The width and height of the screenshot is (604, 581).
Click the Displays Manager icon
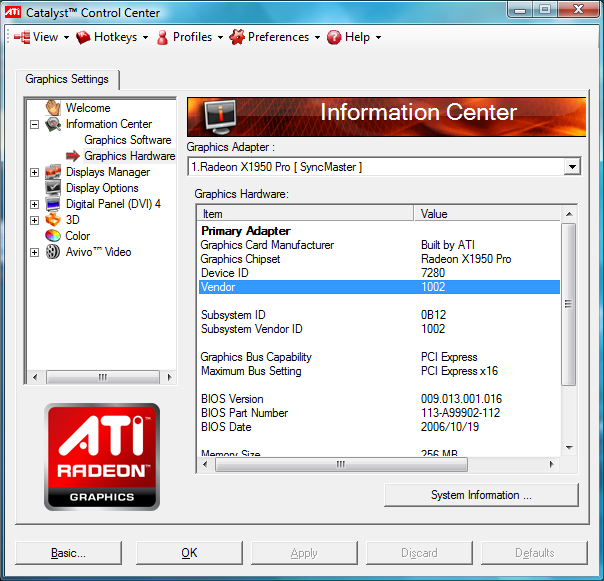click(53, 172)
